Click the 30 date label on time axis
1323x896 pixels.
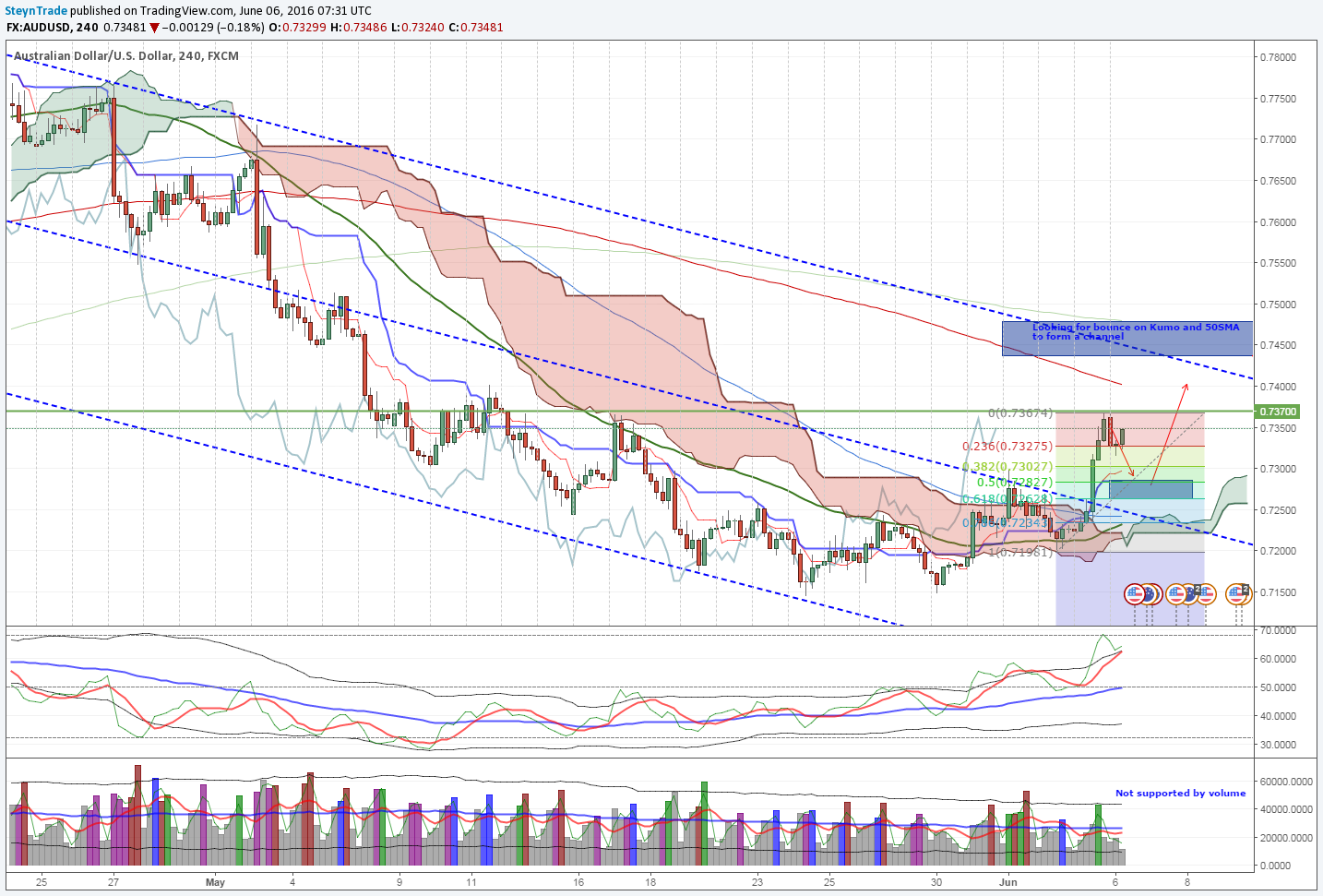pos(936,882)
